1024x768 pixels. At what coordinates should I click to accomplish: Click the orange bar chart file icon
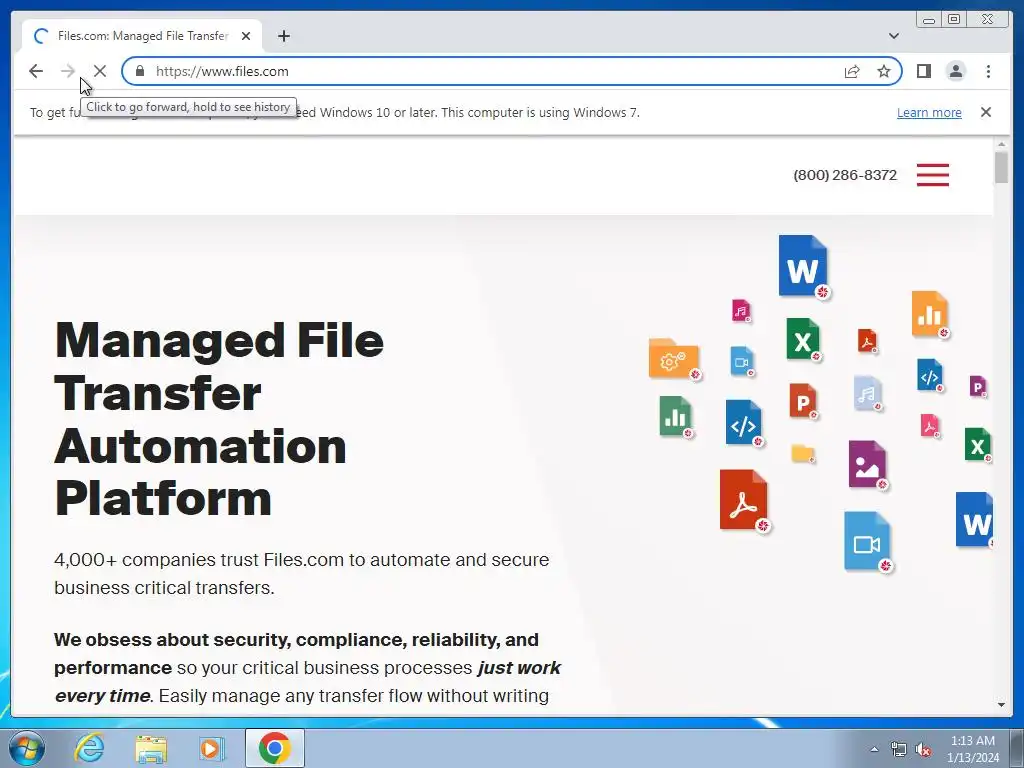point(930,314)
